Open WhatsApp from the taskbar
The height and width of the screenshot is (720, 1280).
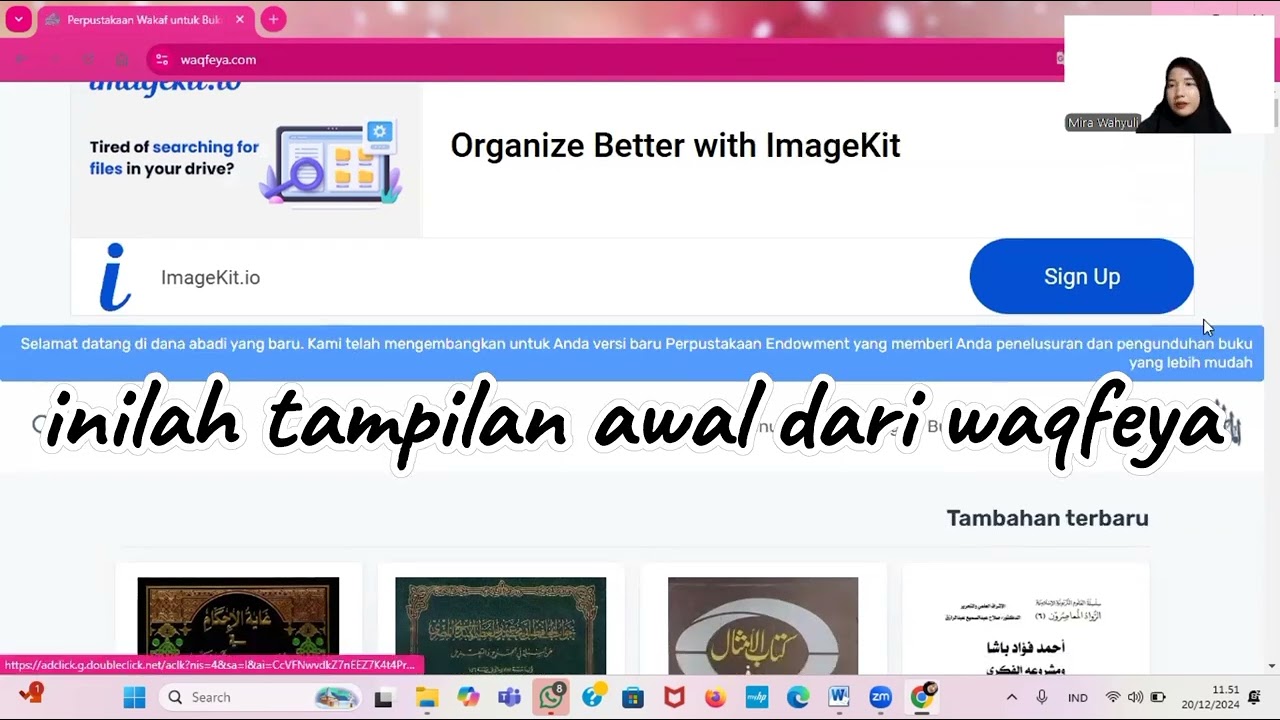[551, 697]
